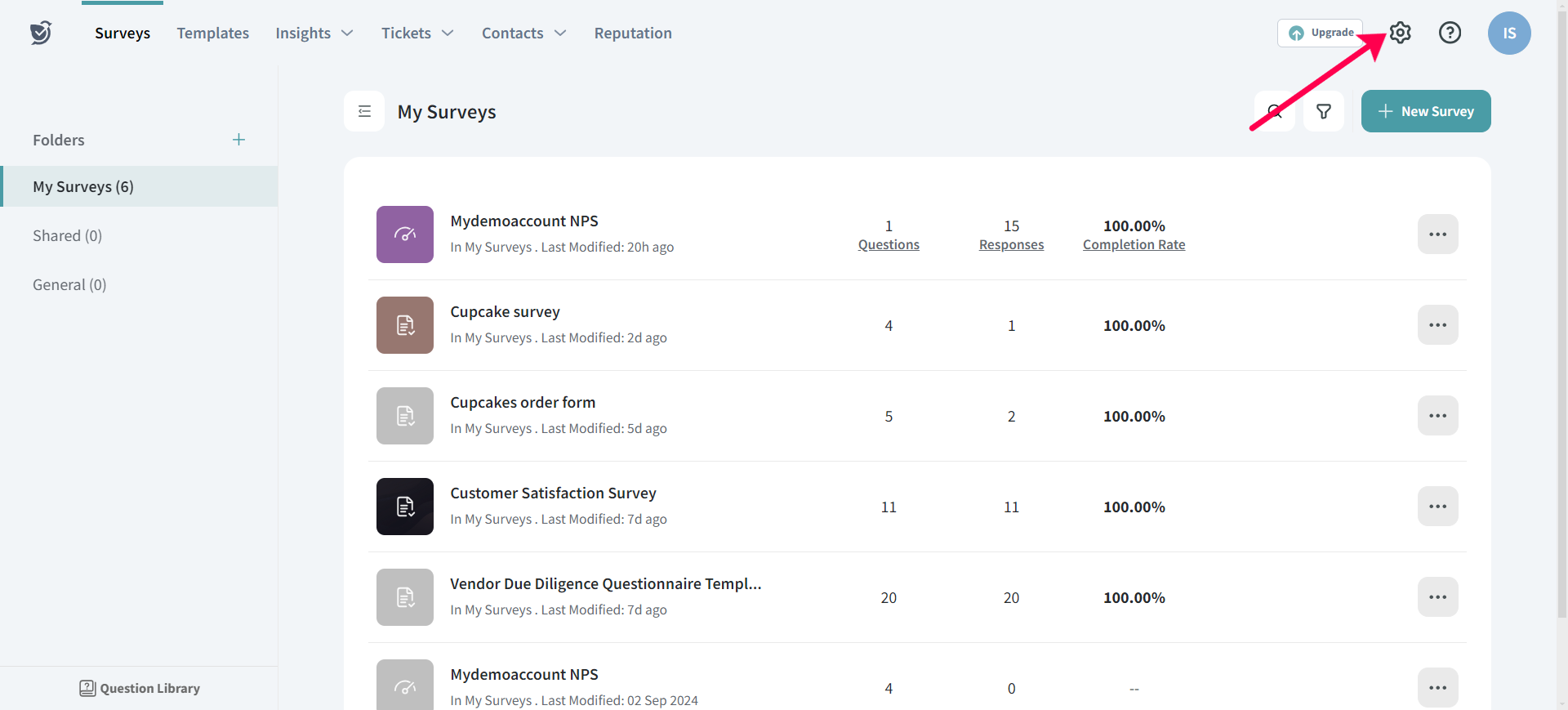1568x710 pixels.
Task: Open the survey search icon
Action: tap(1275, 111)
